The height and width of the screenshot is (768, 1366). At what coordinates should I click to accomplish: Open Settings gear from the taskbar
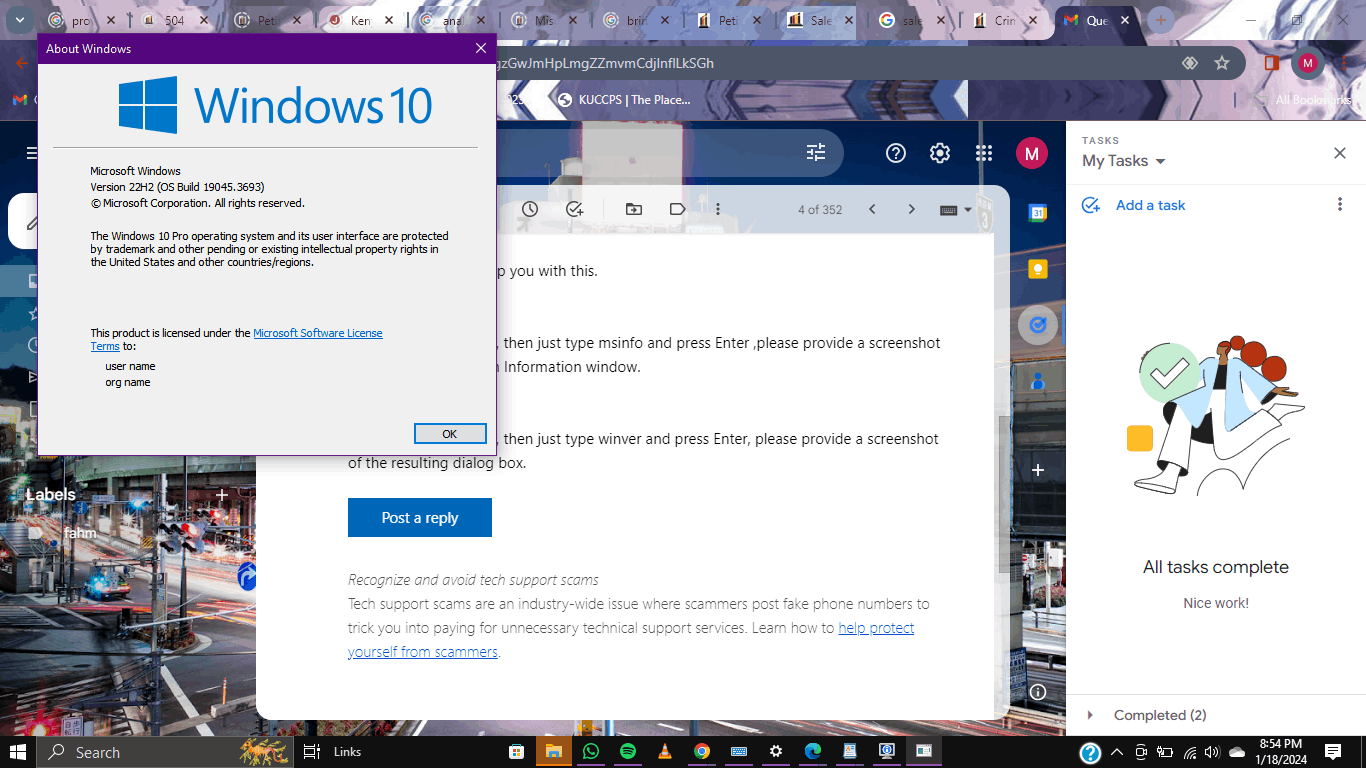pyautogui.click(x=775, y=751)
